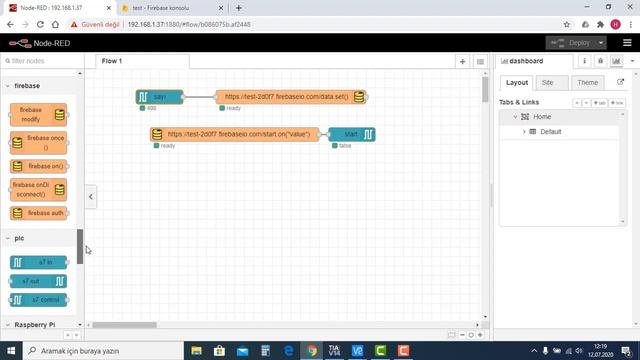
Task: Zoom out the canvas
Action: [x=462, y=335]
